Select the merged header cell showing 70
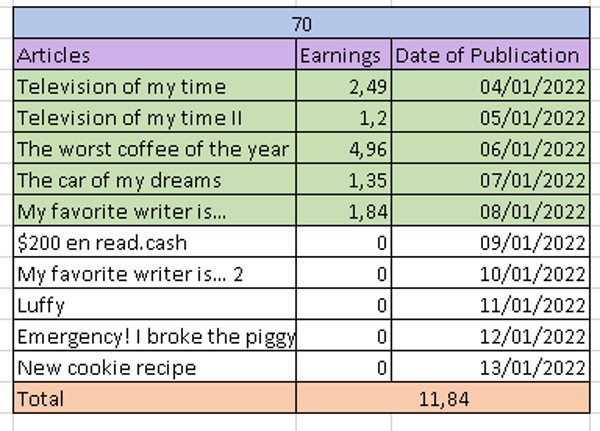This screenshot has height=431, width=600. click(x=302, y=23)
